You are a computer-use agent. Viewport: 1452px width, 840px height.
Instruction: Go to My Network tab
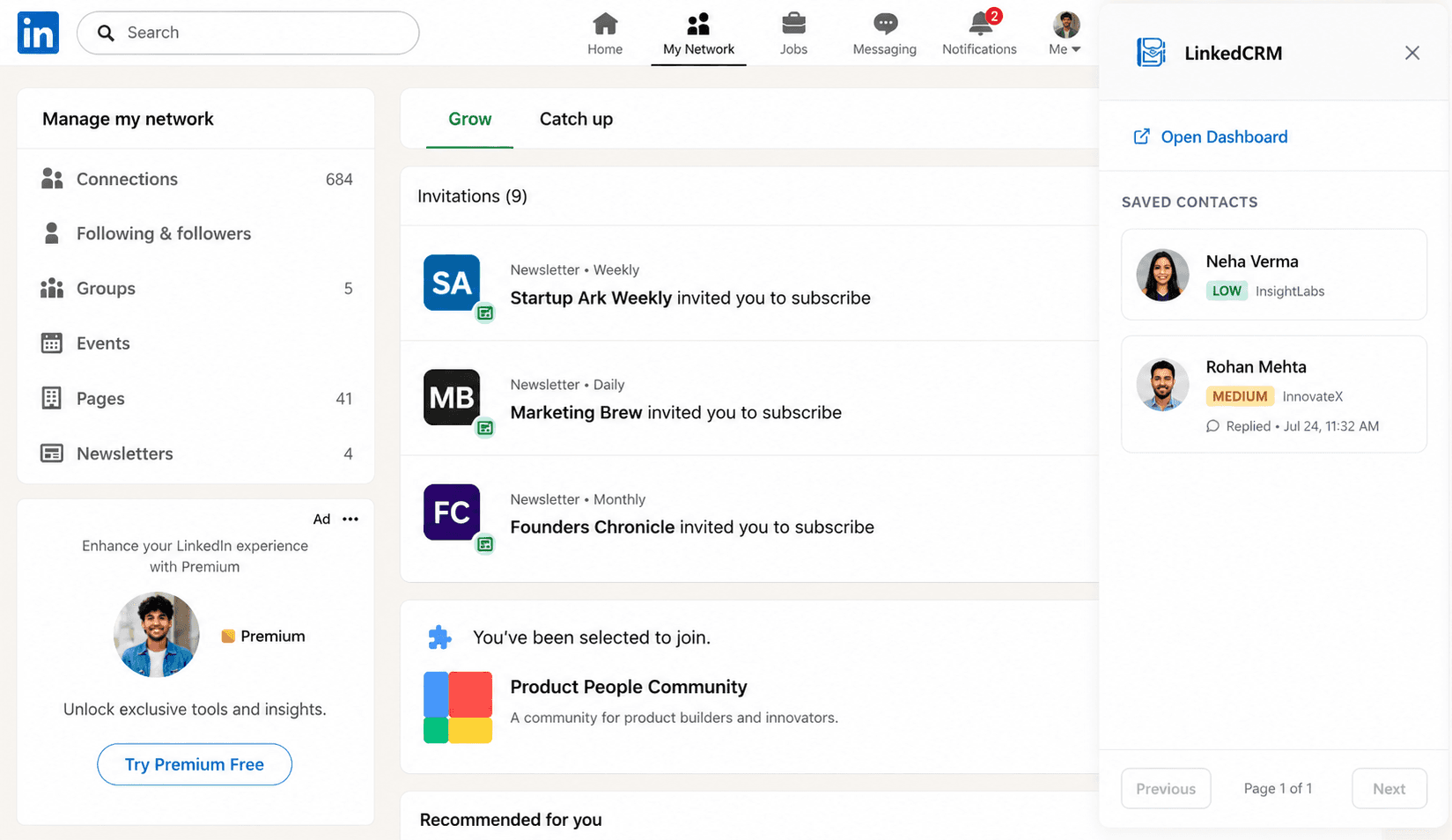(x=698, y=33)
